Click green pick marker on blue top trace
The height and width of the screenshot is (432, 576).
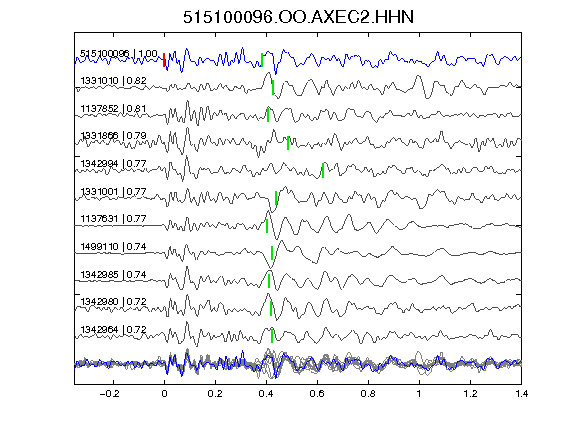coord(262,60)
